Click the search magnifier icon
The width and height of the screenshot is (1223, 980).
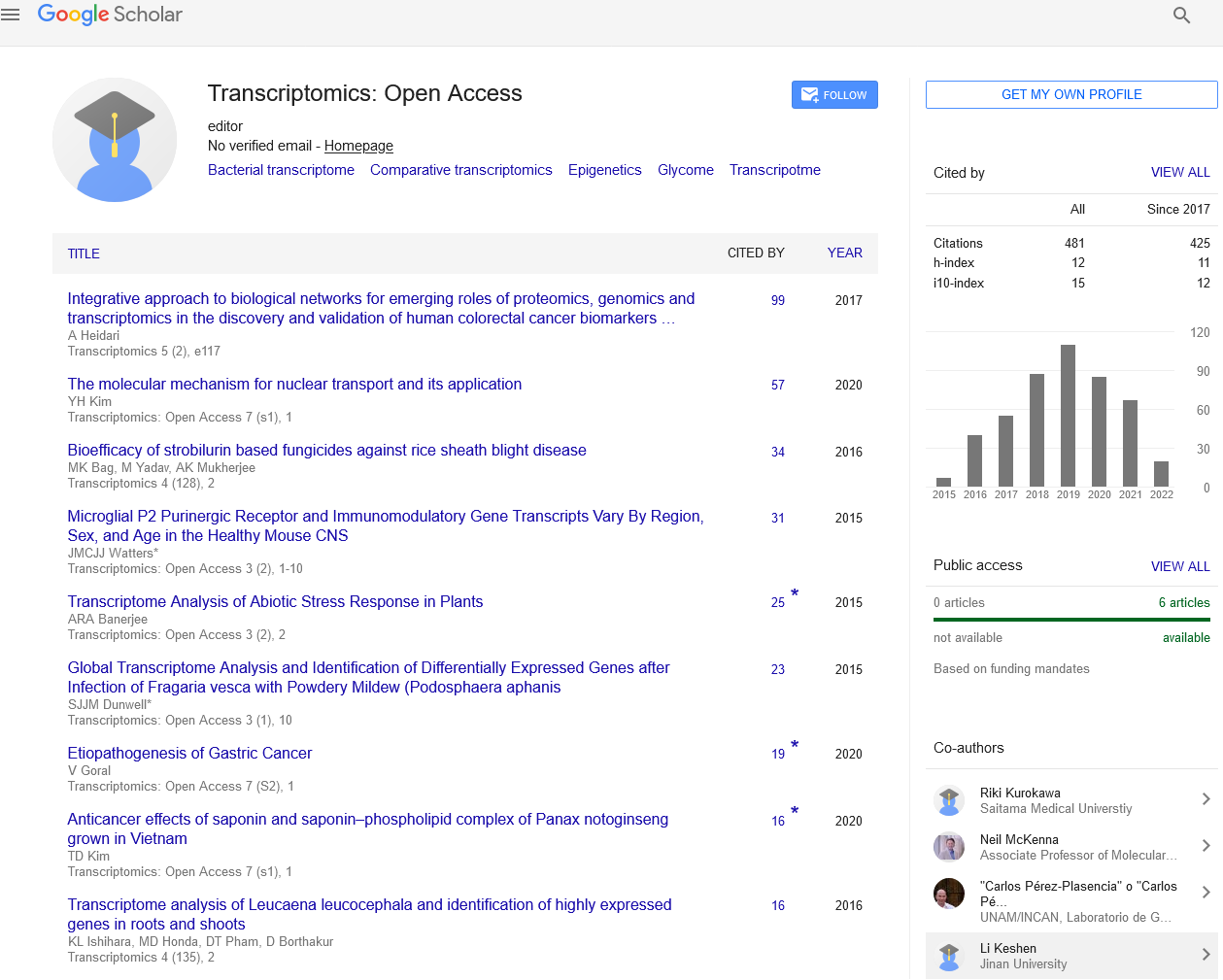pos(1182,16)
